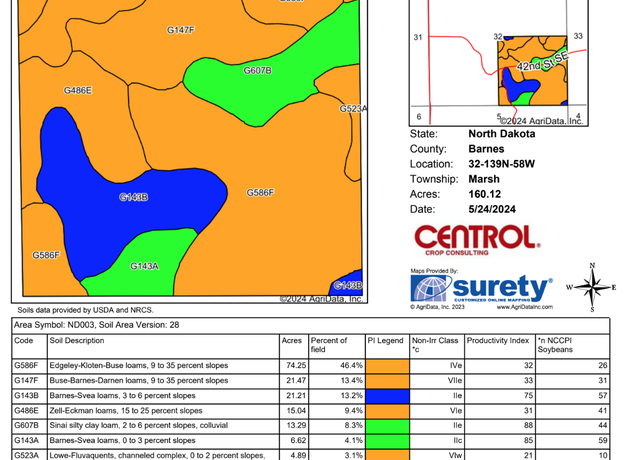
Task: Click the acres cell '74.25'
Action: (x=296, y=366)
